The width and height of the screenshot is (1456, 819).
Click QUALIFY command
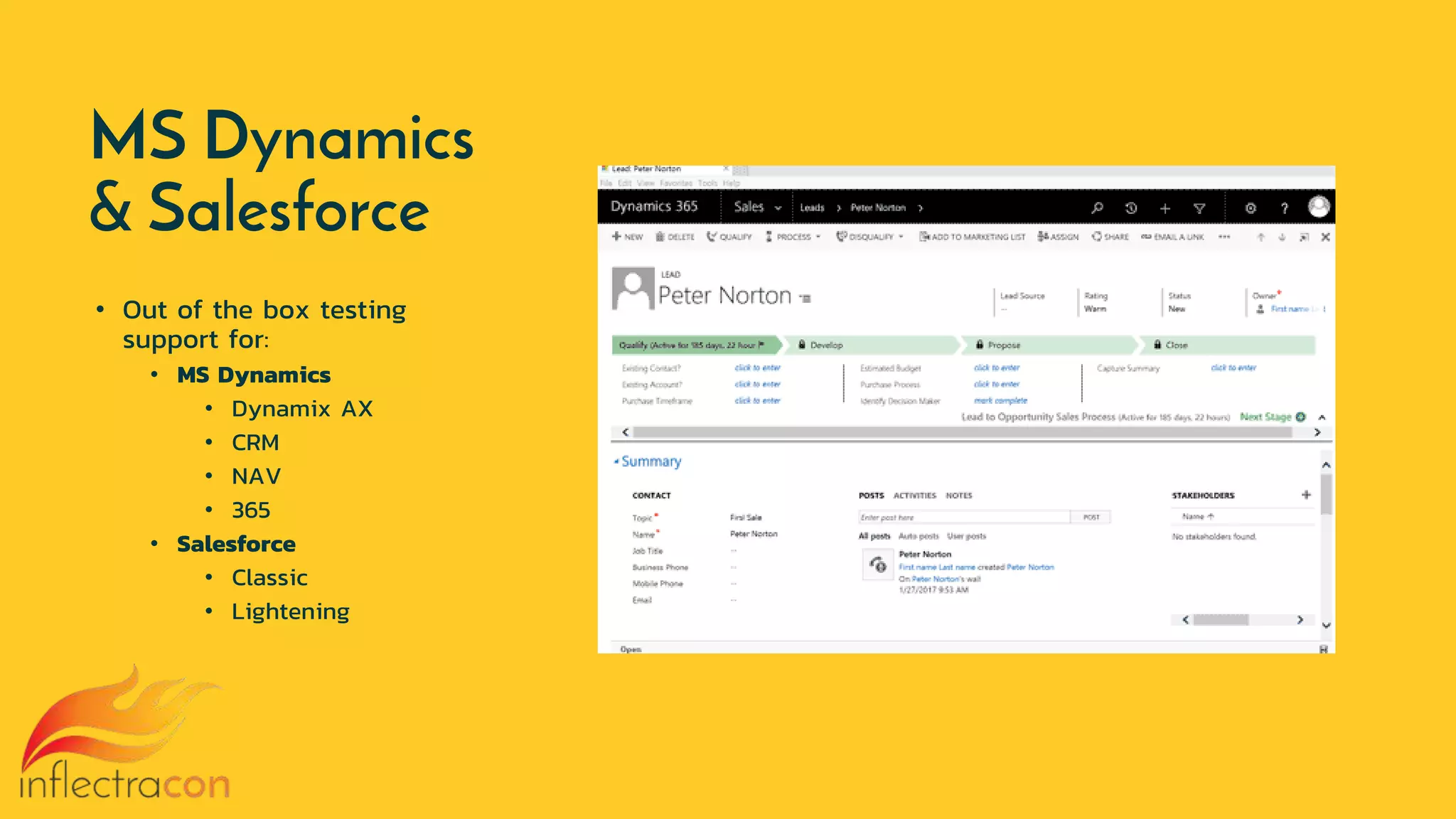click(x=729, y=237)
